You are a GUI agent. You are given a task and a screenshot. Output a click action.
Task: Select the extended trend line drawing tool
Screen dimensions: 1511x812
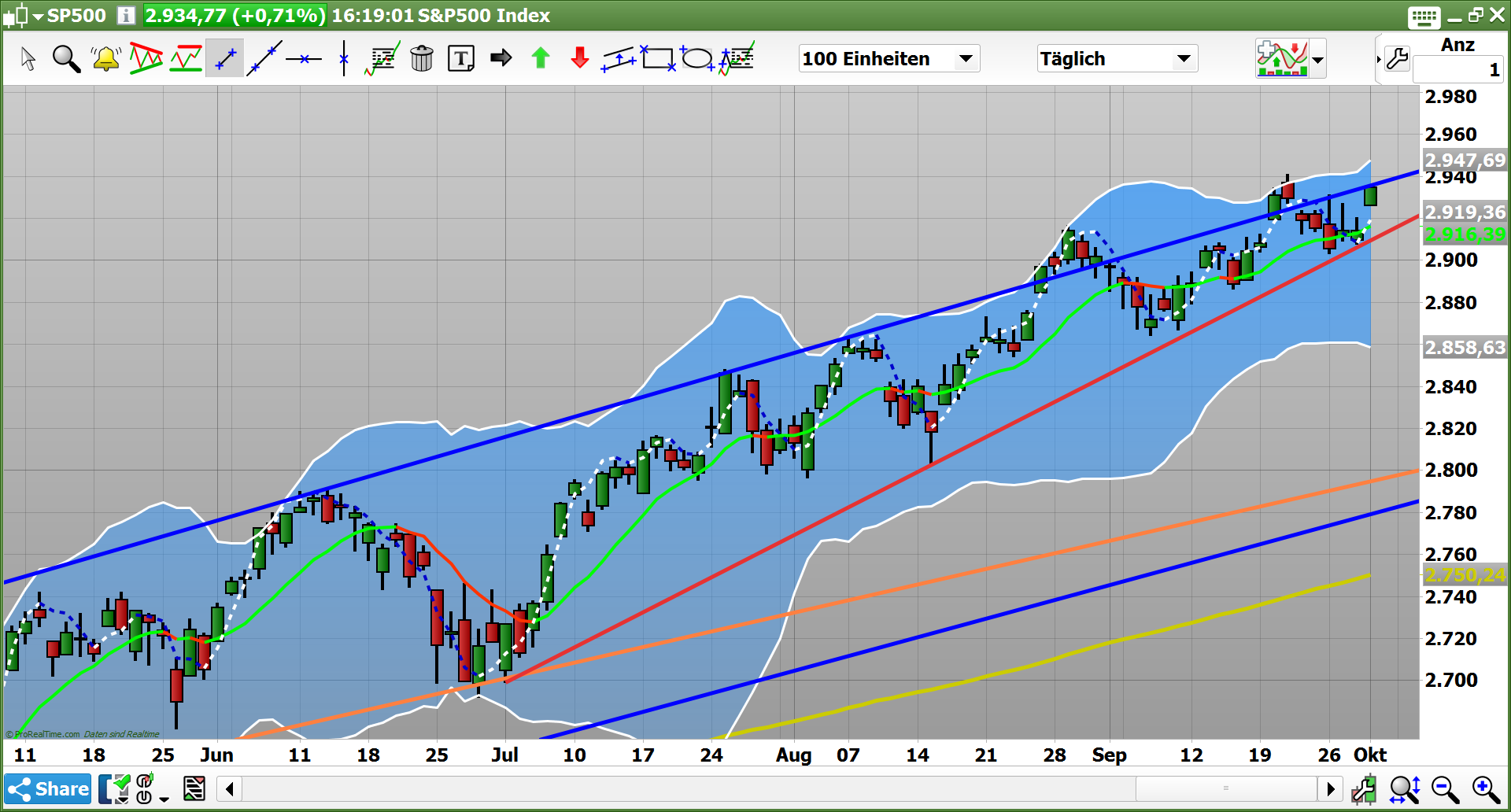tap(264, 59)
